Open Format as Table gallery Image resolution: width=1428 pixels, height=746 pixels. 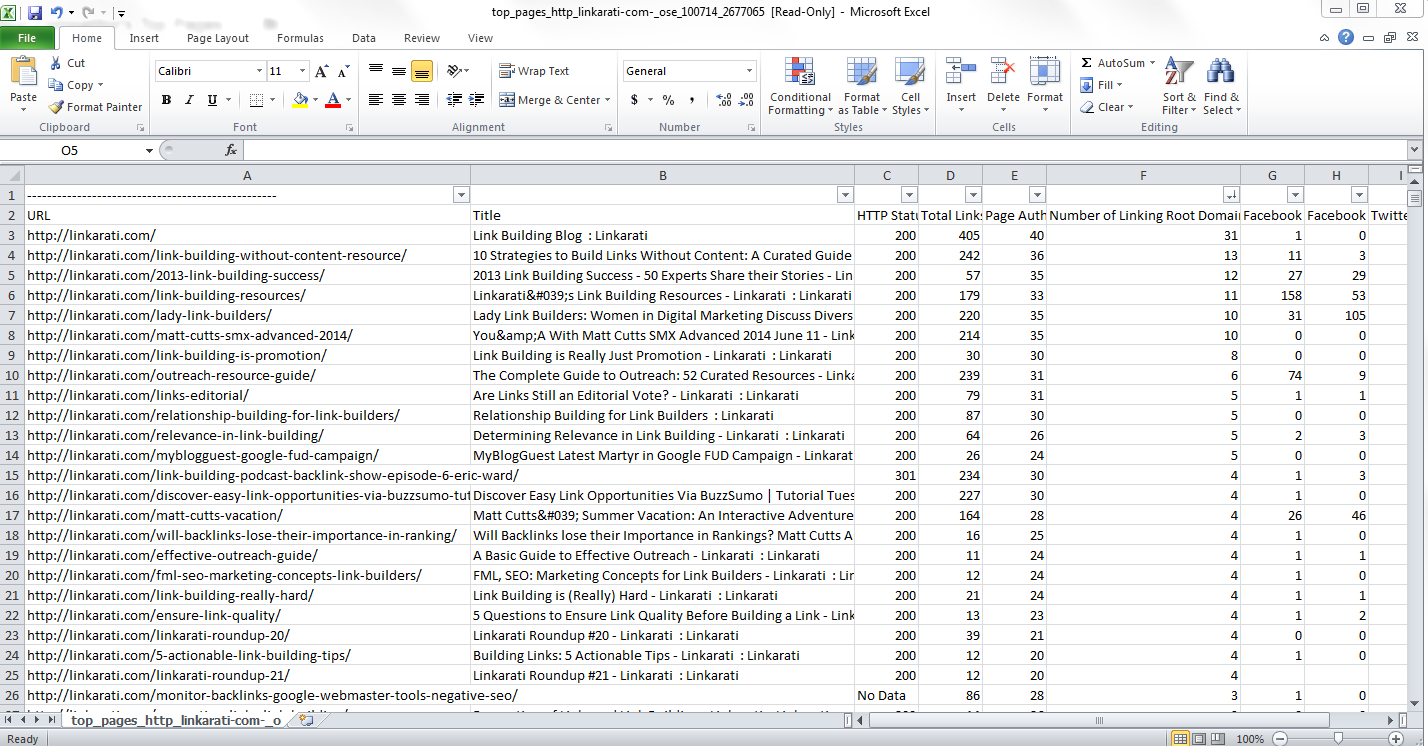tap(860, 86)
